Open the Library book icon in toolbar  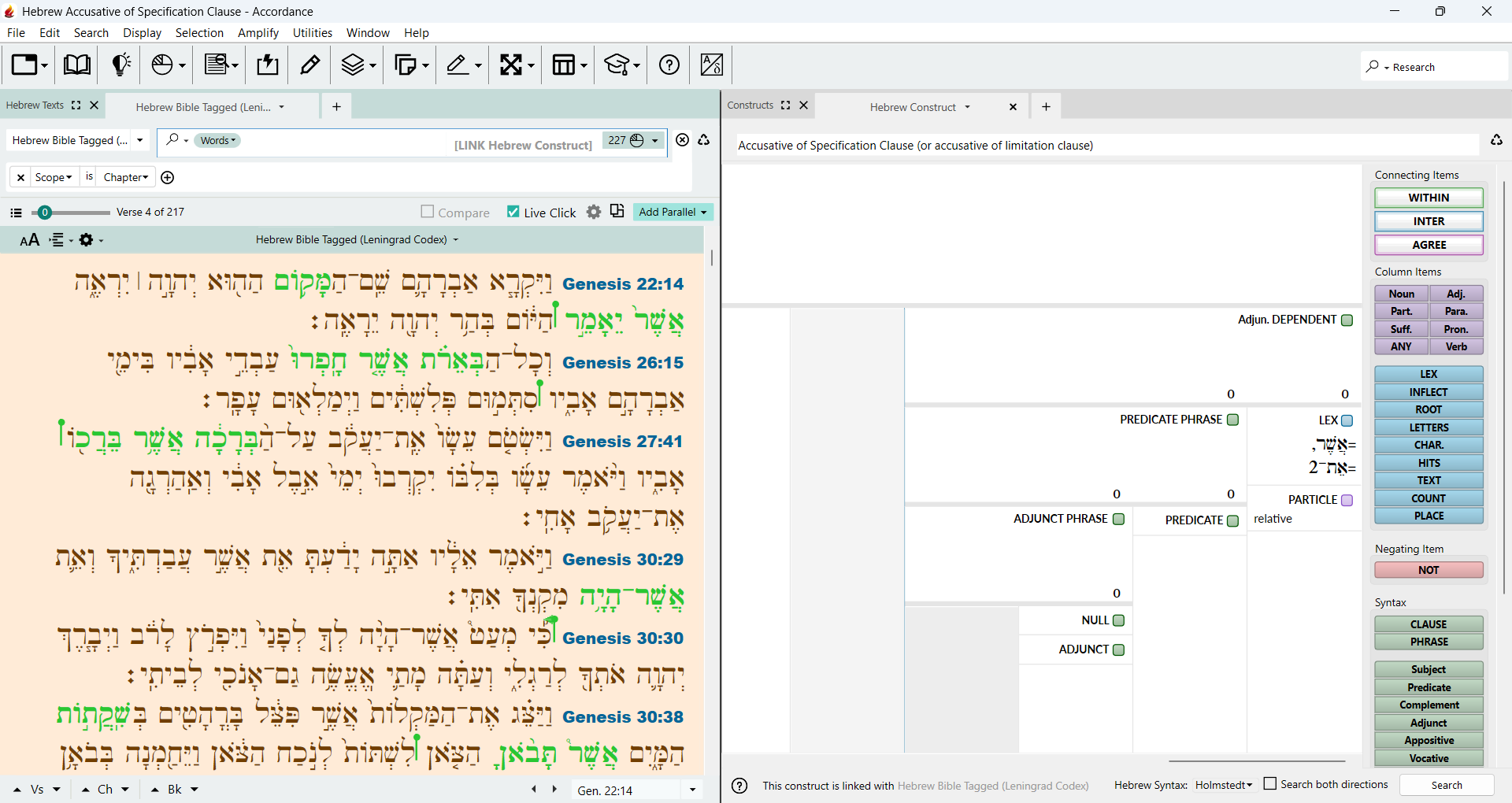point(76,65)
